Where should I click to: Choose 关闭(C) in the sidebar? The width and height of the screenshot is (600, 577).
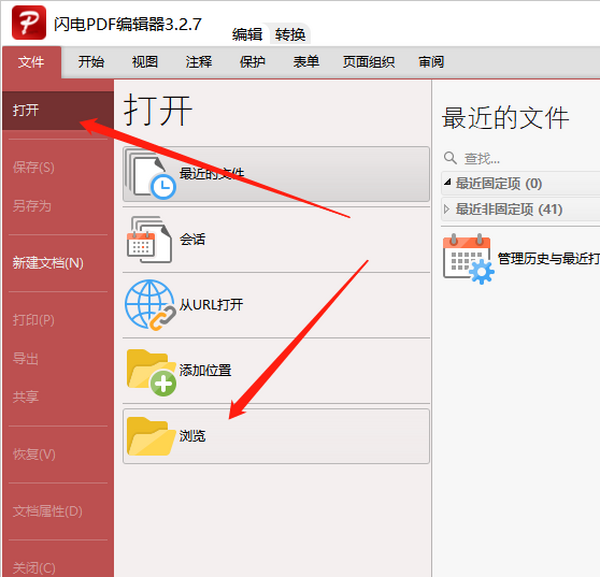pyautogui.click(x=34, y=569)
